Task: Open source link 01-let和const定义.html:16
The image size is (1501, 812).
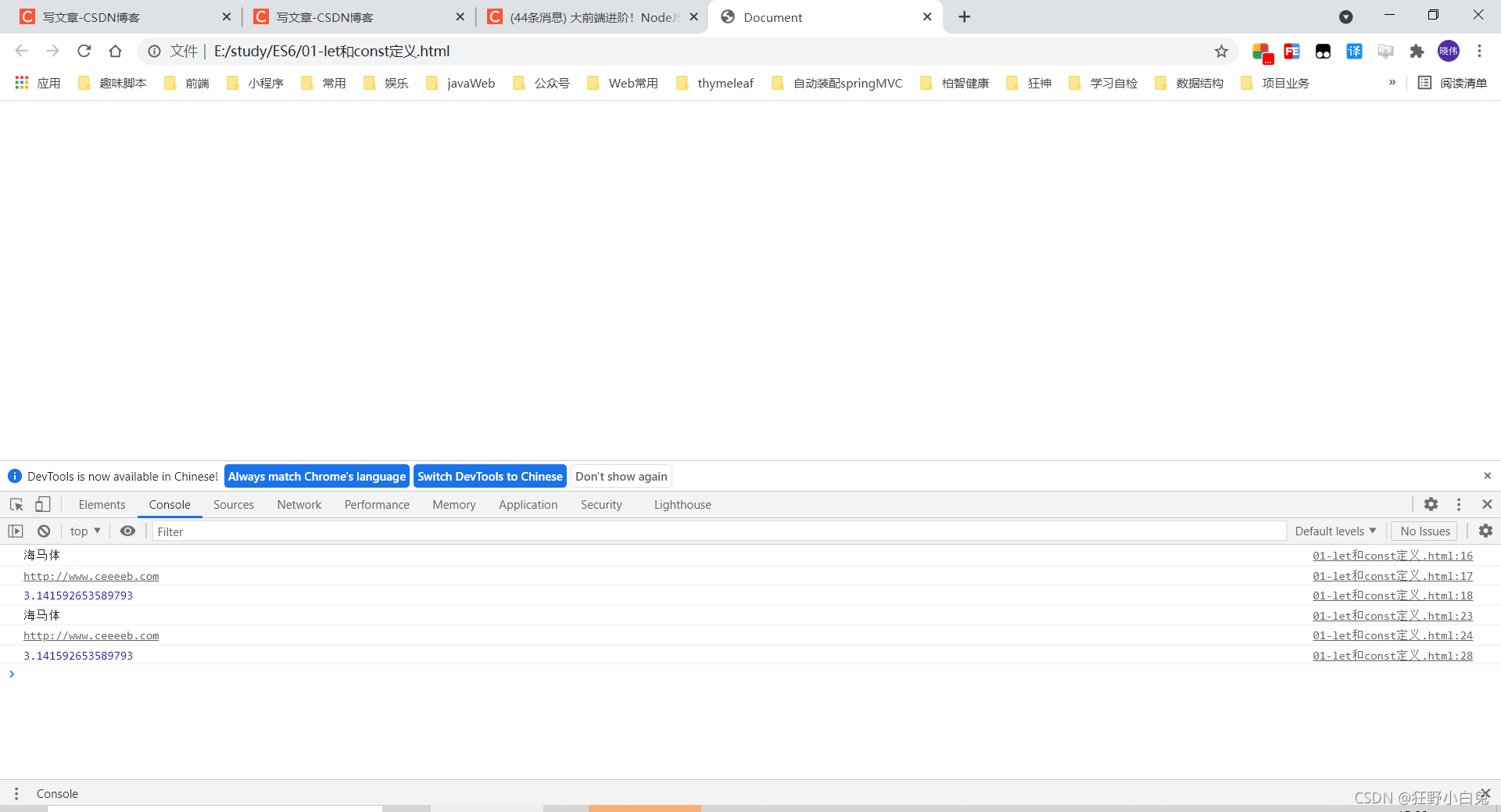Action: click(x=1392, y=556)
